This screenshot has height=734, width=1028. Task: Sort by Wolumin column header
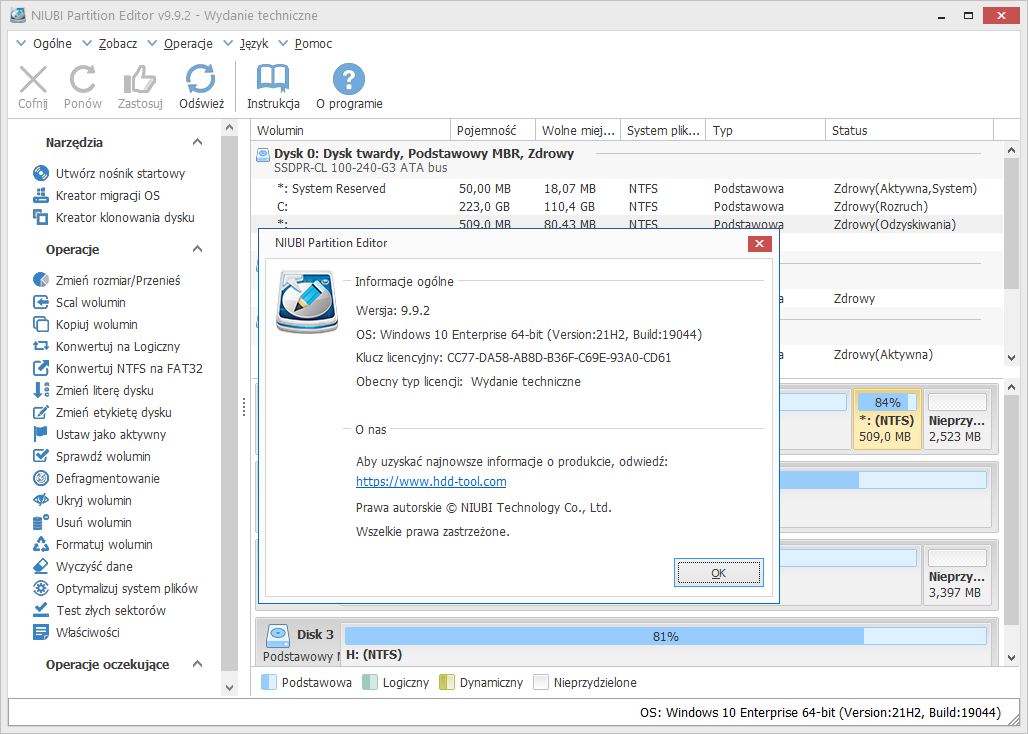[x=351, y=130]
